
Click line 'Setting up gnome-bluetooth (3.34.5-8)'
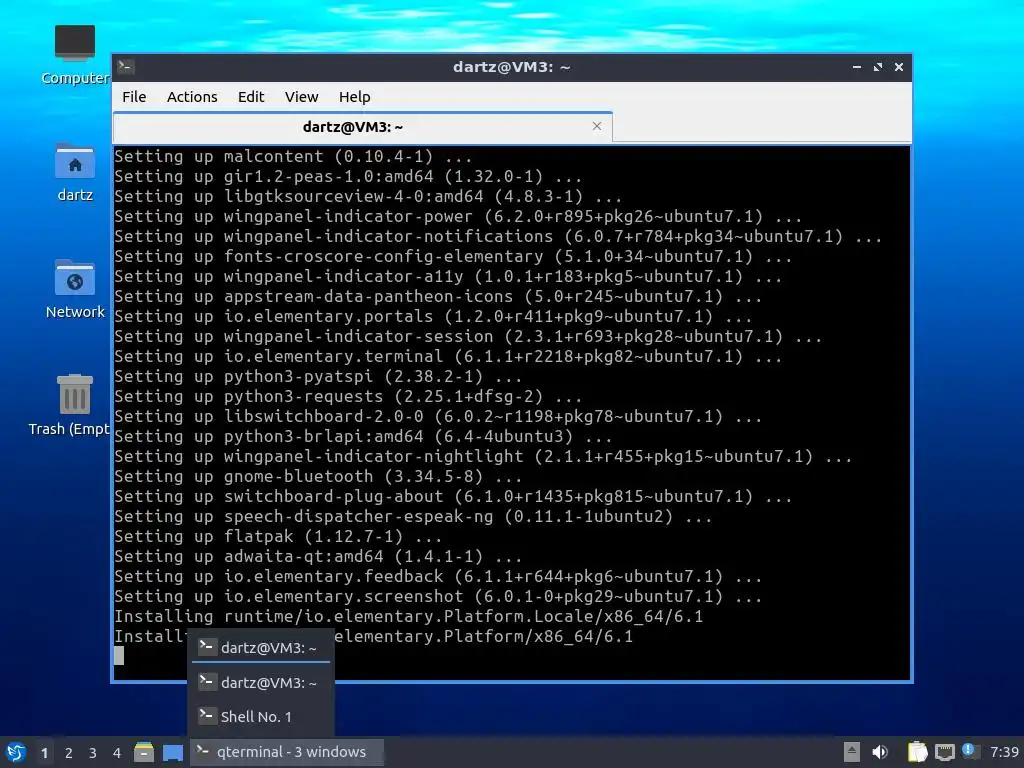point(318,476)
